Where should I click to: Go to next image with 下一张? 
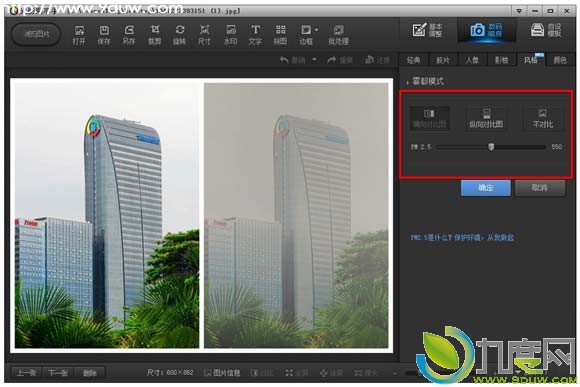point(58,372)
